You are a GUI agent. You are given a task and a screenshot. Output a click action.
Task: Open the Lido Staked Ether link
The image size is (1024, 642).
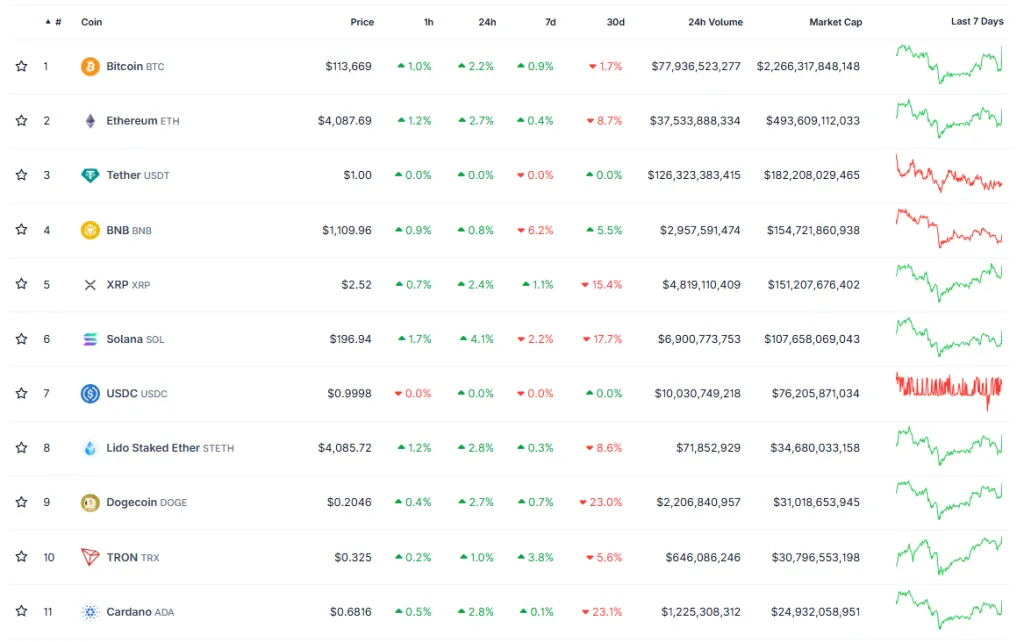pos(153,448)
